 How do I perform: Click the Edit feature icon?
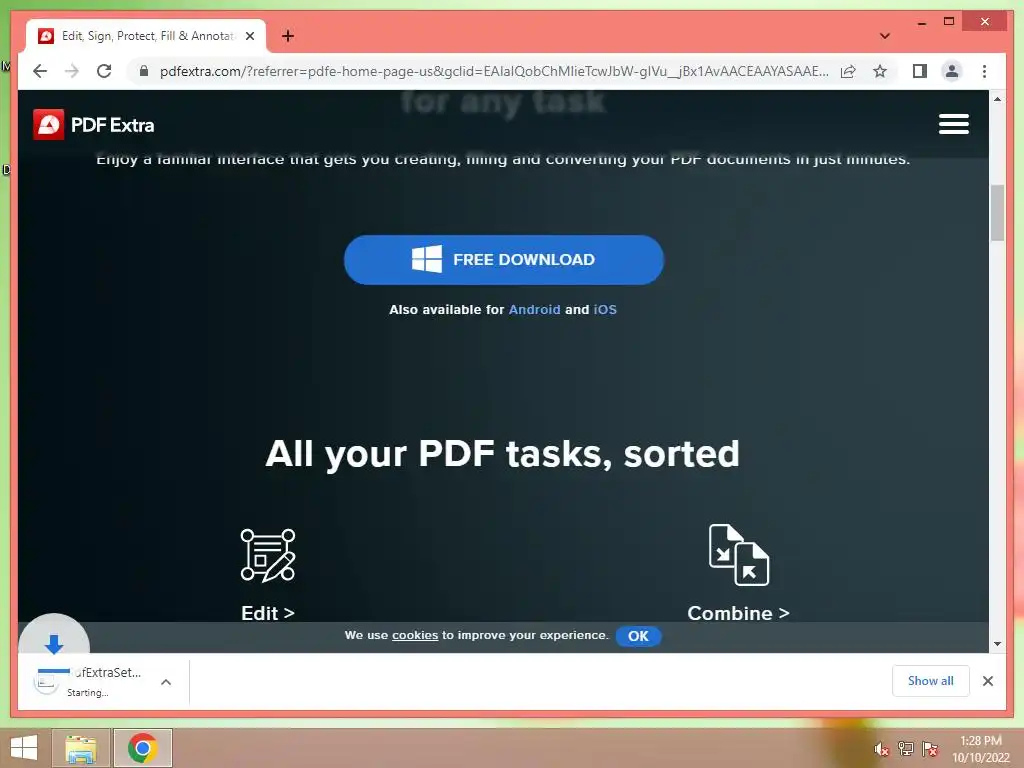pos(268,555)
